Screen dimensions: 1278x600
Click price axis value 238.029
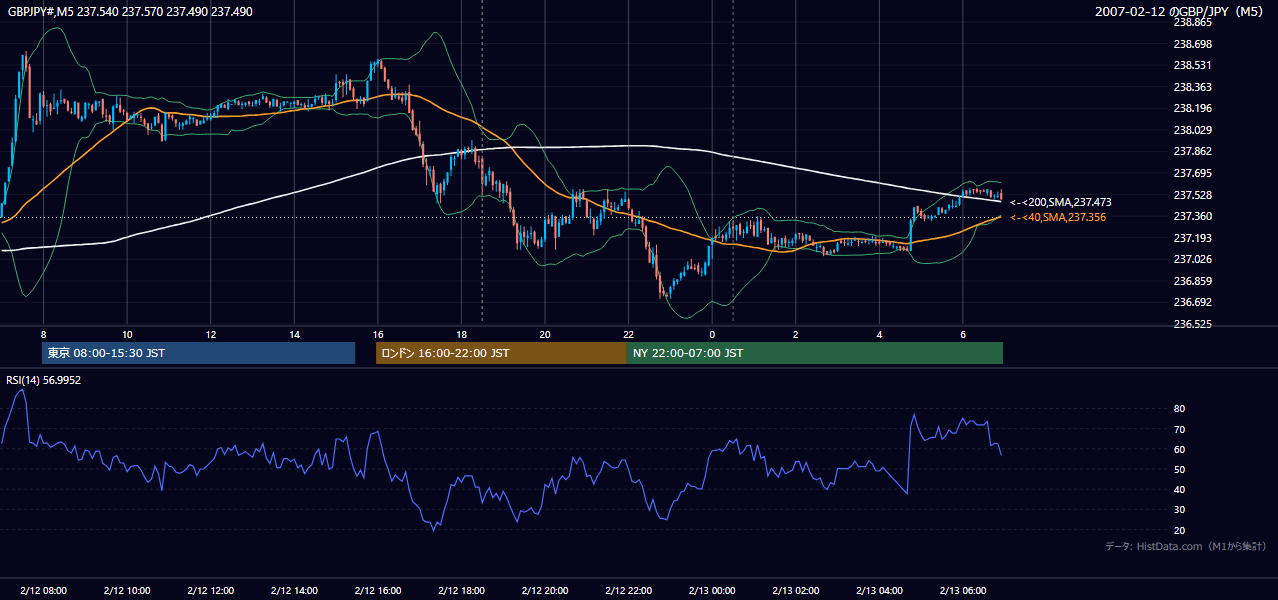[1192, 130]
